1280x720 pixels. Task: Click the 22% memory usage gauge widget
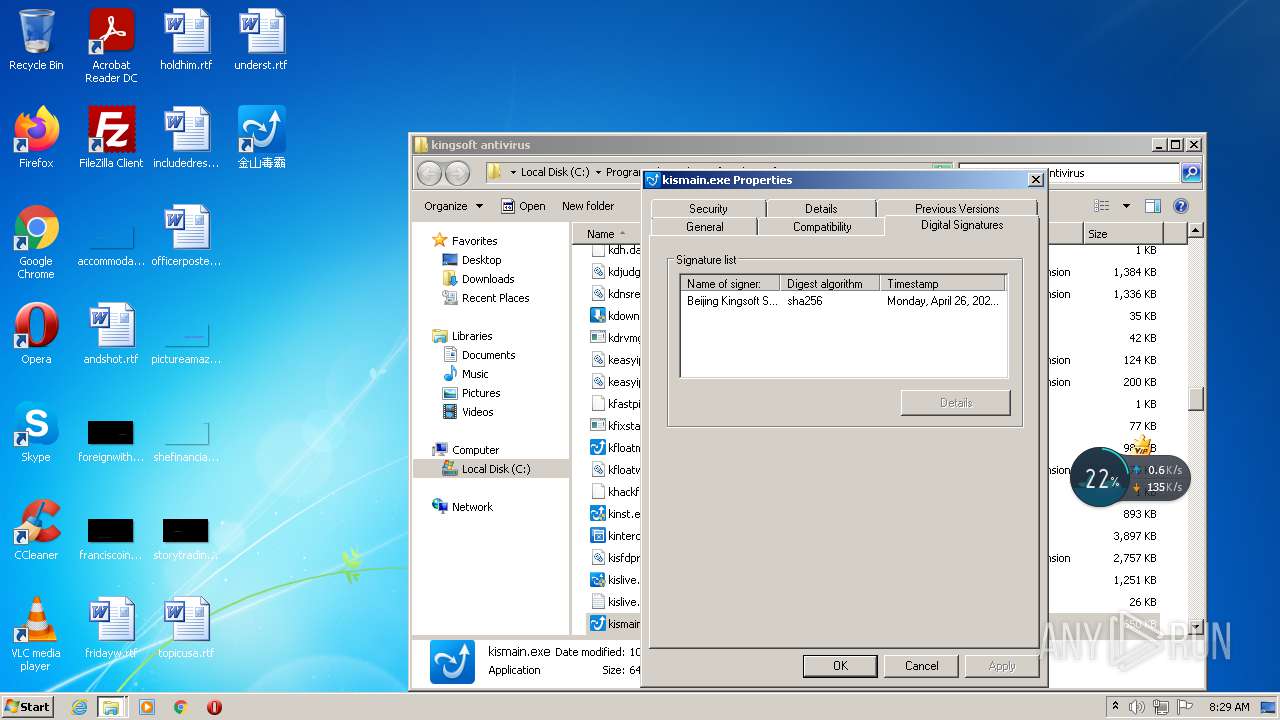tap(1100, 478)
